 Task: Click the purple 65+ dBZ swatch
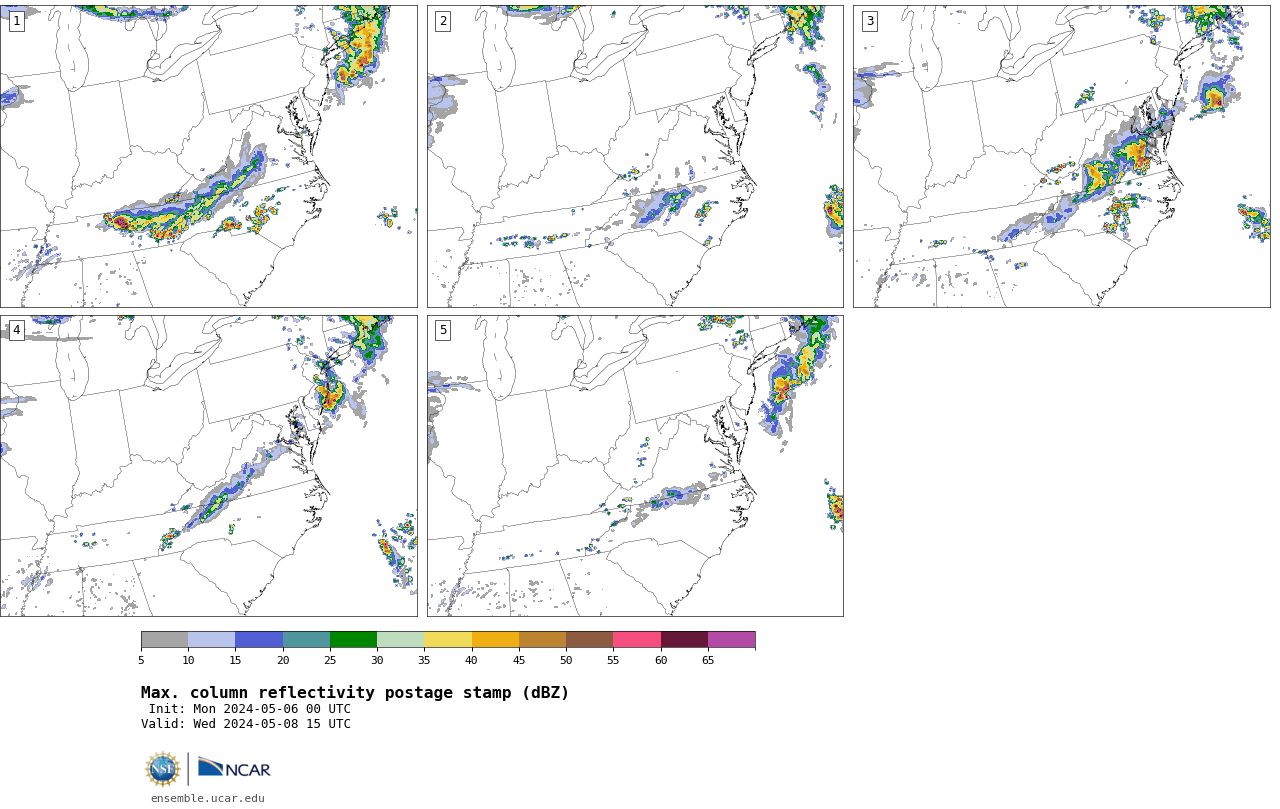point(731,640)
